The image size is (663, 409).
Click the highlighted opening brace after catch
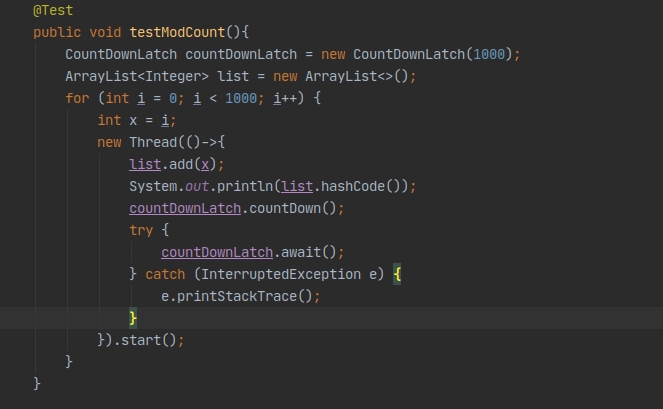pyautogui.click(x=397, y=274)
